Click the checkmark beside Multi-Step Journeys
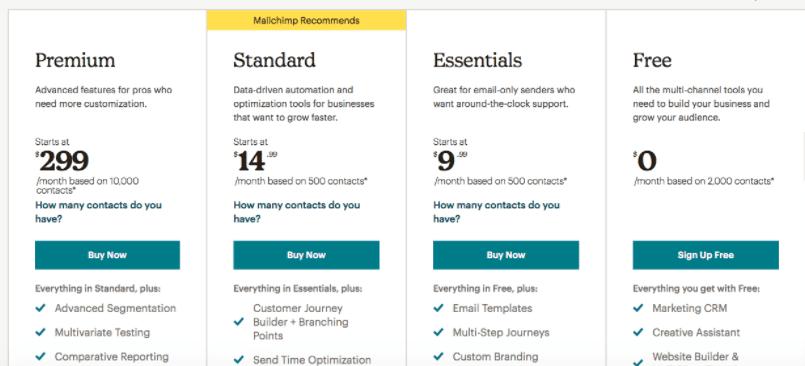Screen dimensions: 805x366 click(x=438, y=333)
